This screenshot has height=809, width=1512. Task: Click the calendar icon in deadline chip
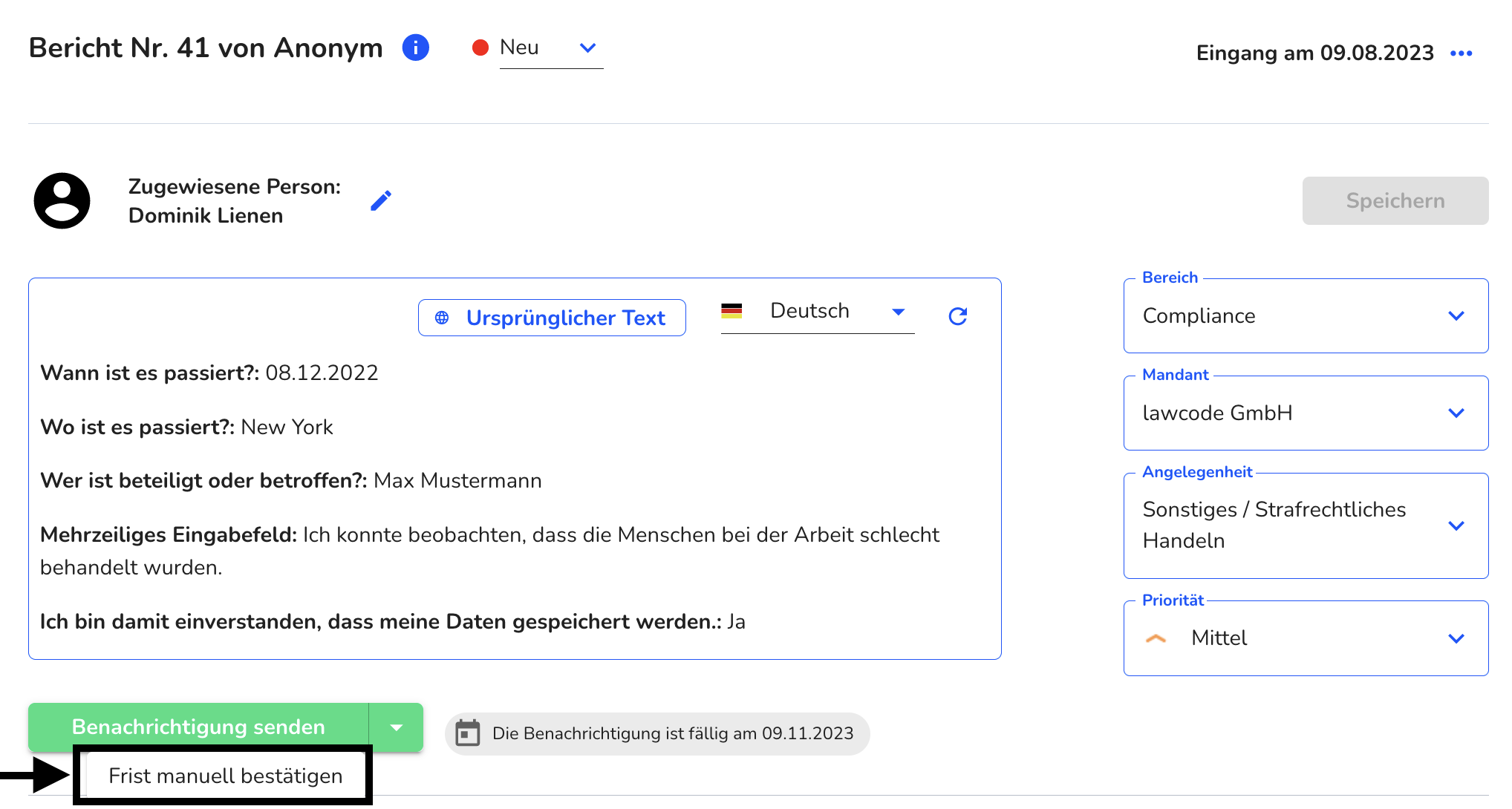[468, 733]
